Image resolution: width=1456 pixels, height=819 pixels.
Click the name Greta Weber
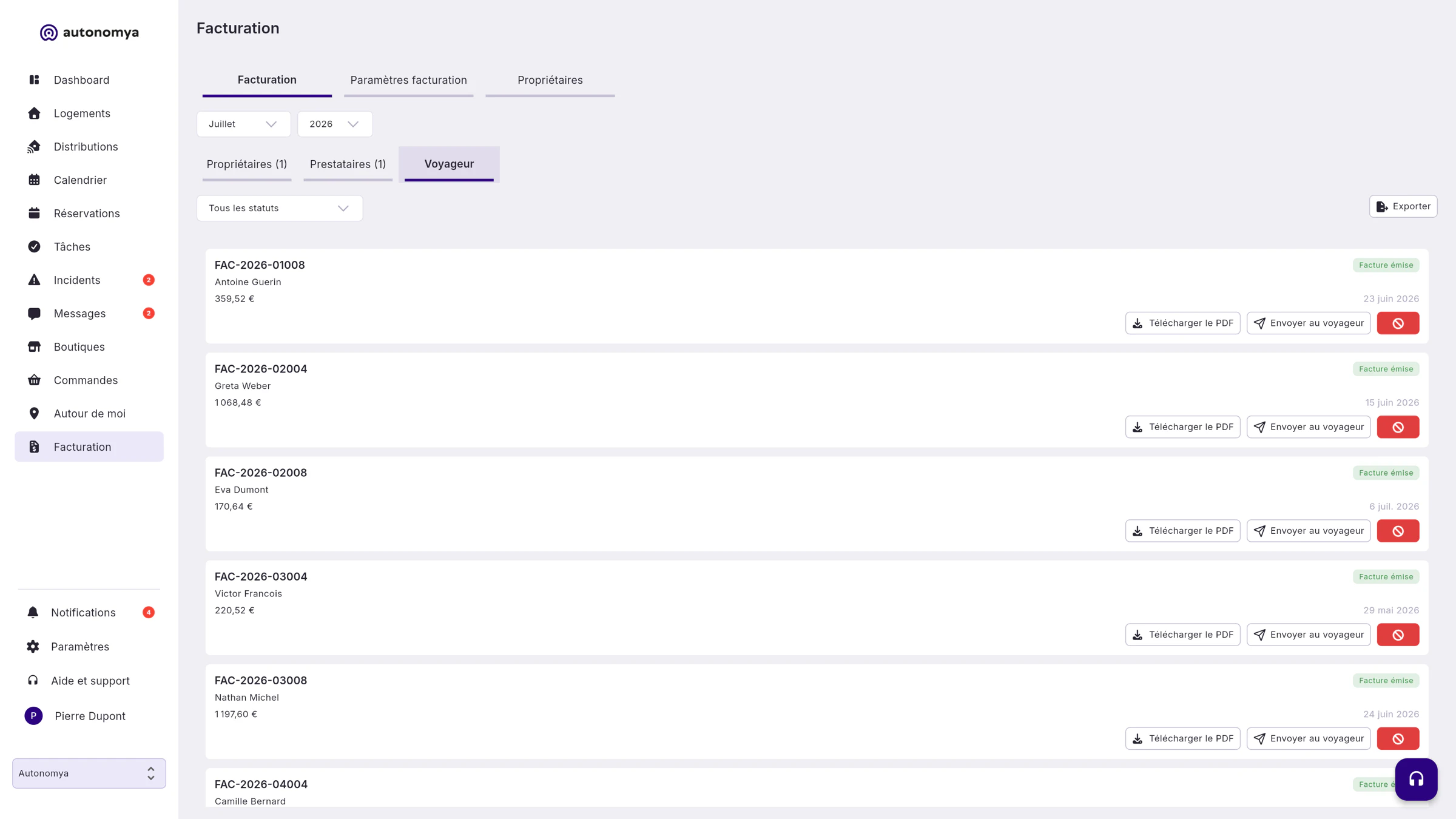243,386
